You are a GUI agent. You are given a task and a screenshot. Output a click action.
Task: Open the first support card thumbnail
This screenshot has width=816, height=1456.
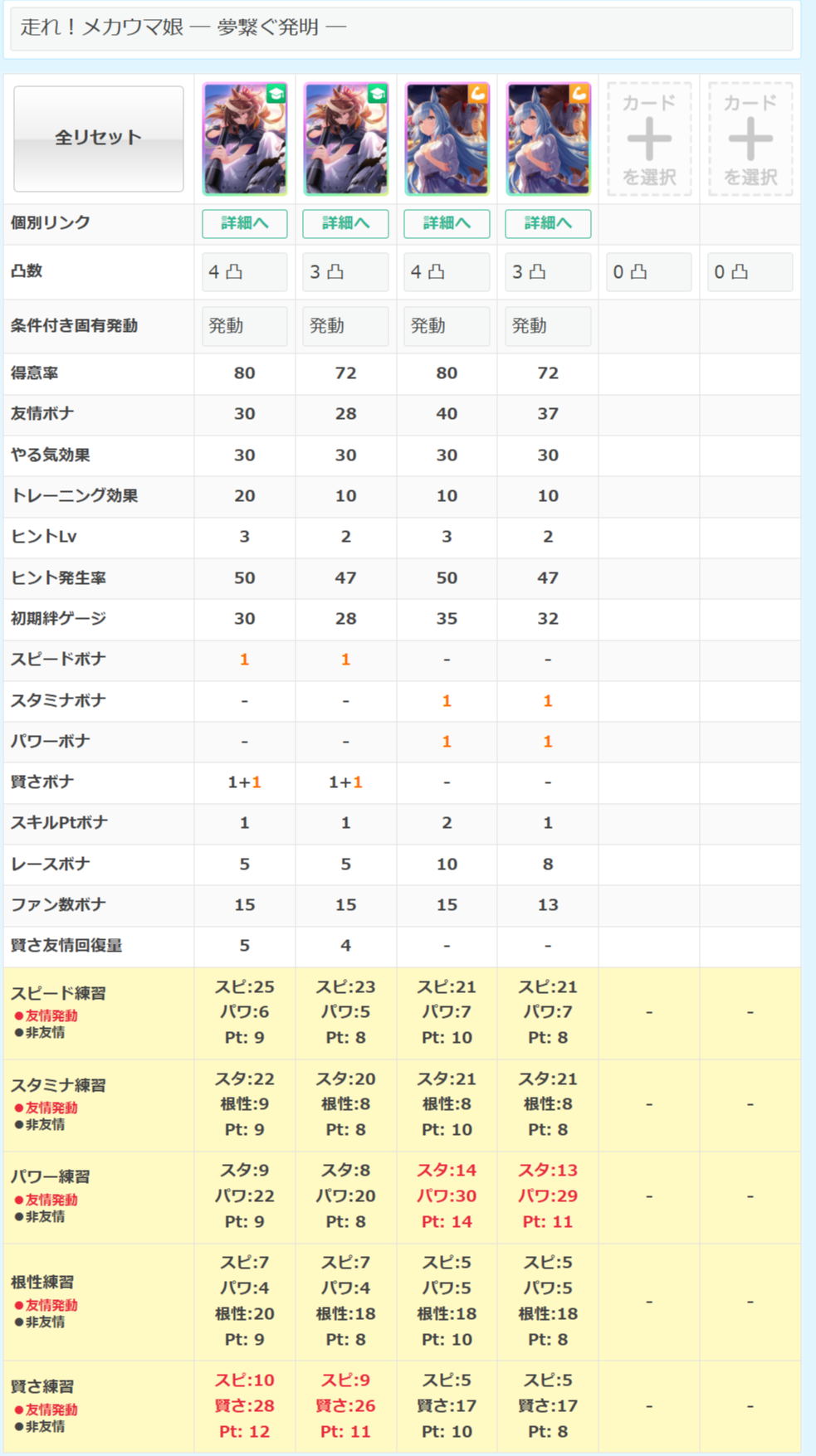pos(245,139)
